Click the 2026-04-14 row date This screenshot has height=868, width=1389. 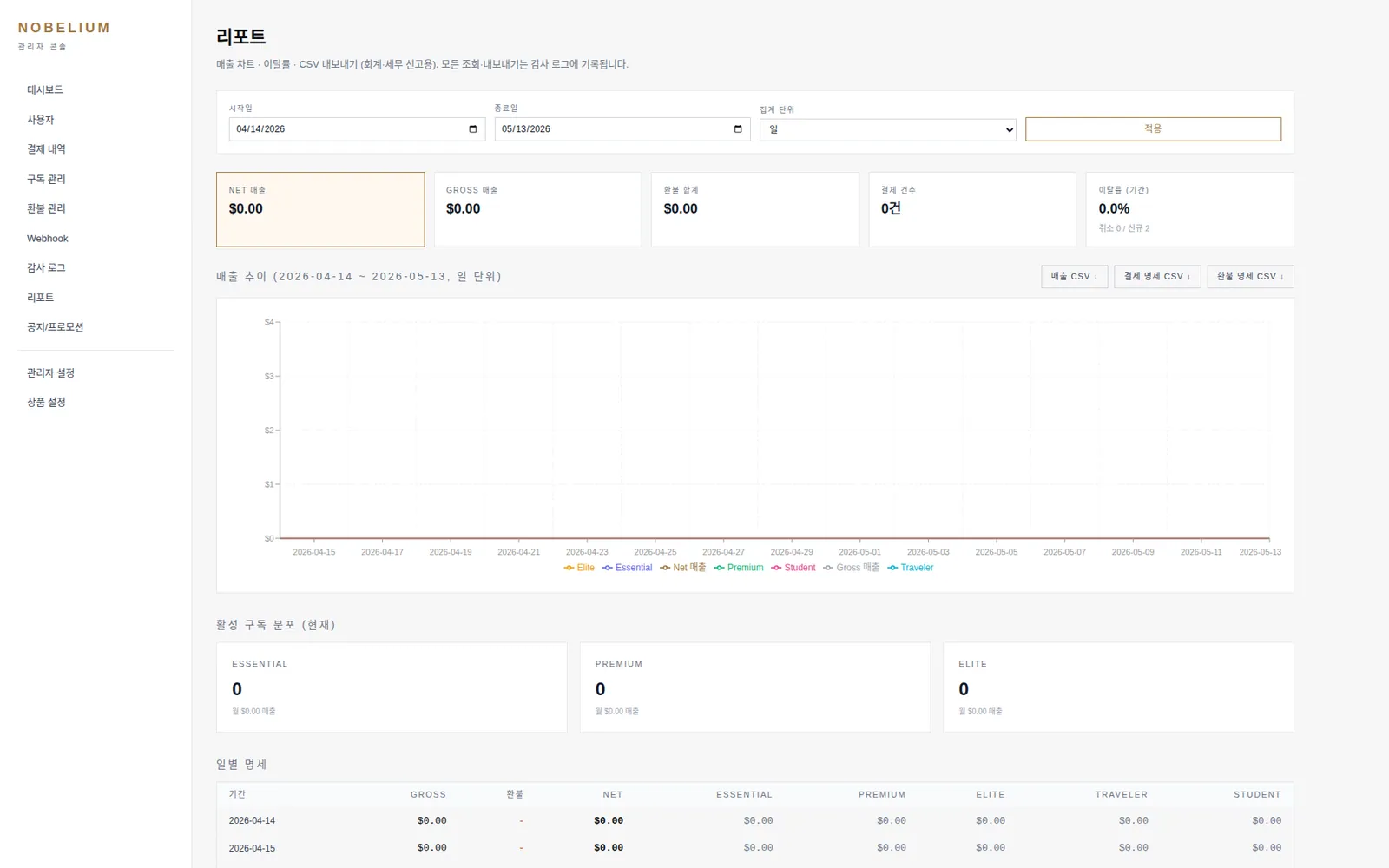252,821
